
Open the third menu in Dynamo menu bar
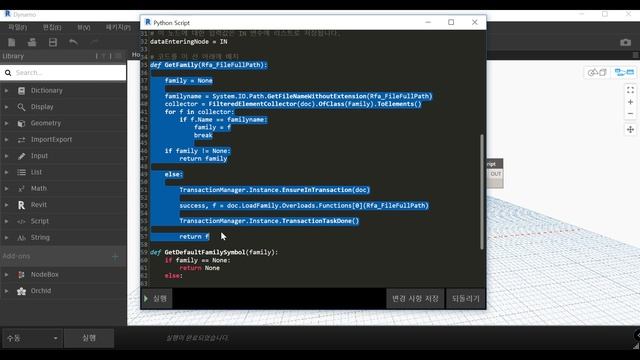pos(84,27)
